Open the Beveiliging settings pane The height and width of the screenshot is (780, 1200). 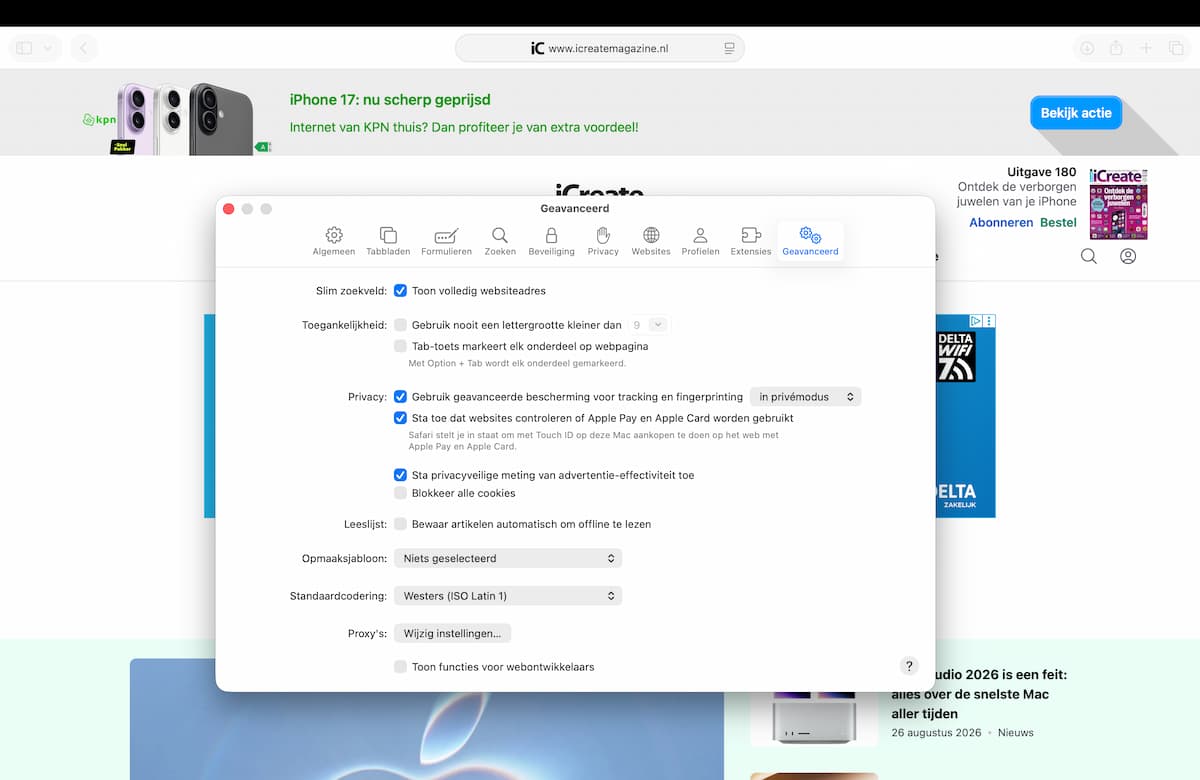[x=551, y=241]
